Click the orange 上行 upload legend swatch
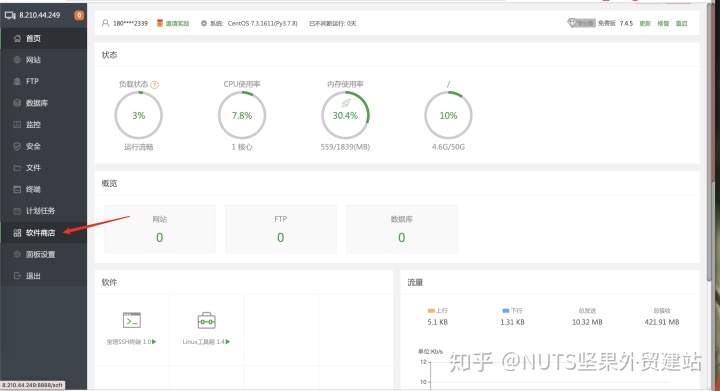 point(431,311)
